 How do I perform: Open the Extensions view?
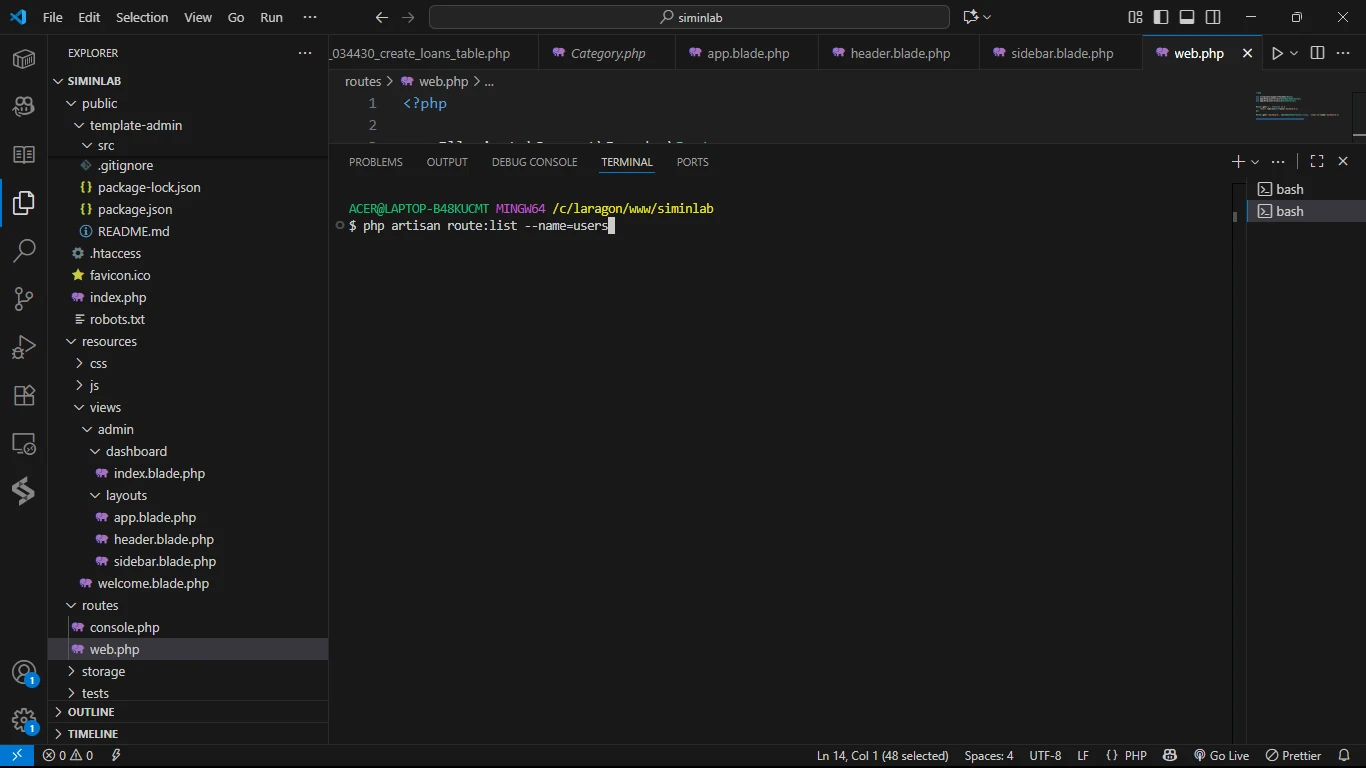tap(24, 395)
